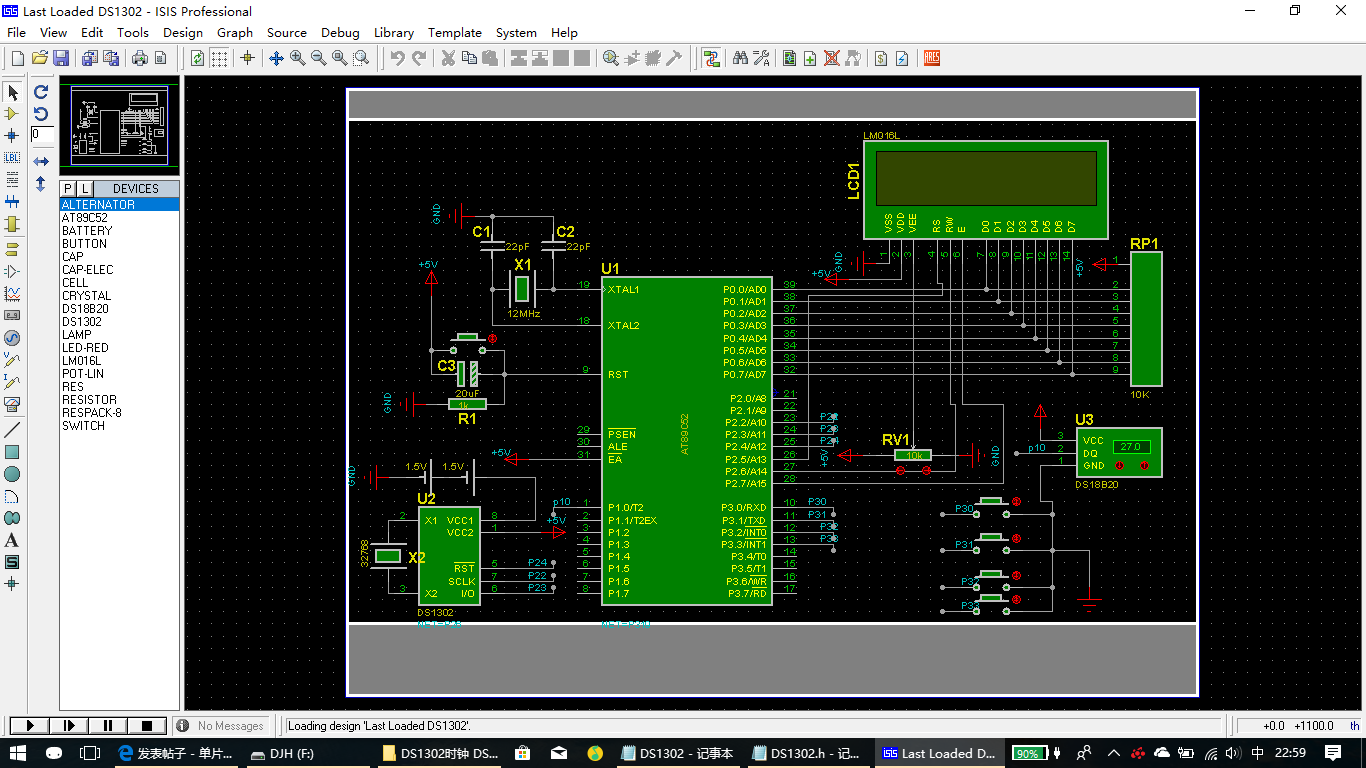The image size is (1366, 768).
Task: Open the Tools menu
Action: click(133, 32)
